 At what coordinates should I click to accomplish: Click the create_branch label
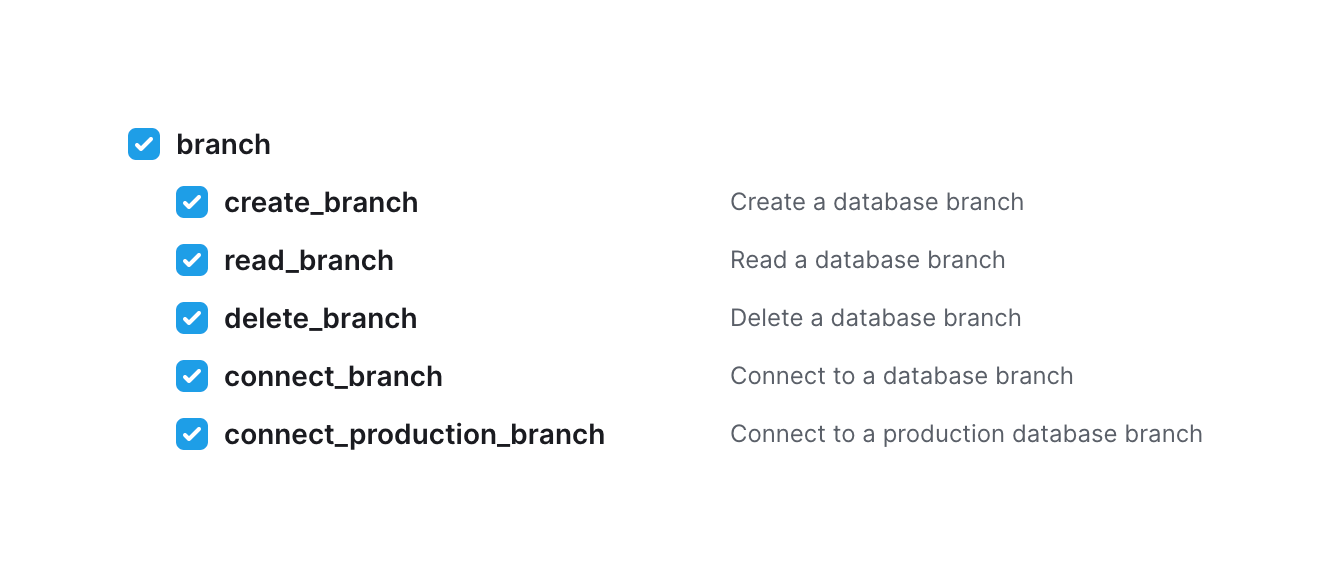tap(321, 202)
